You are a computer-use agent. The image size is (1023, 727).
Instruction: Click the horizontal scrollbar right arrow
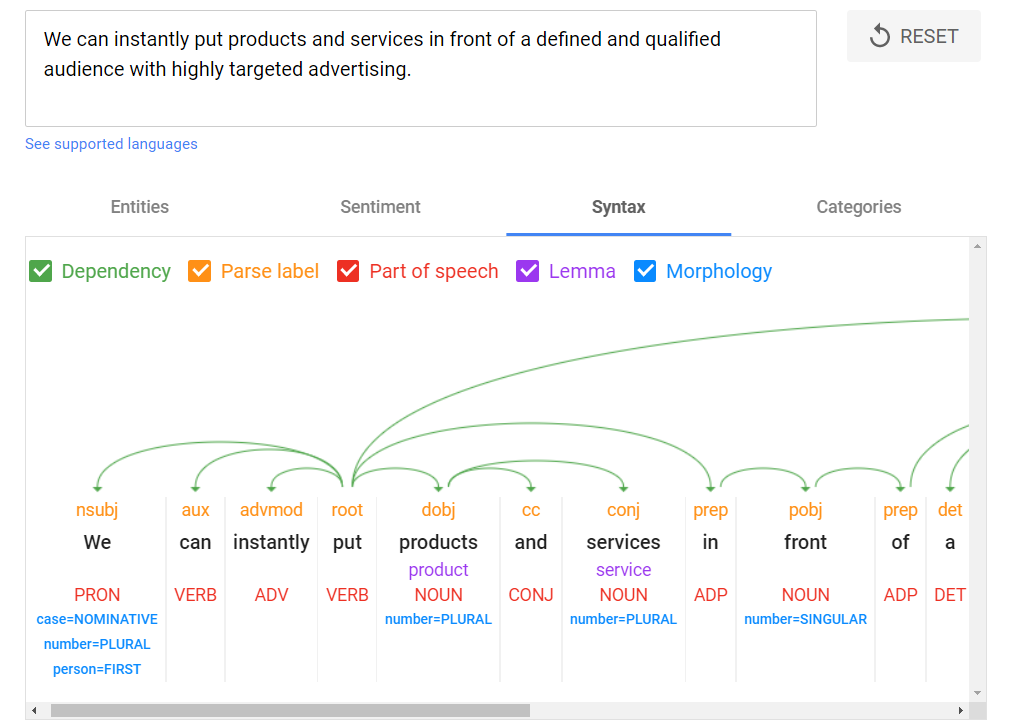(961, 711)
